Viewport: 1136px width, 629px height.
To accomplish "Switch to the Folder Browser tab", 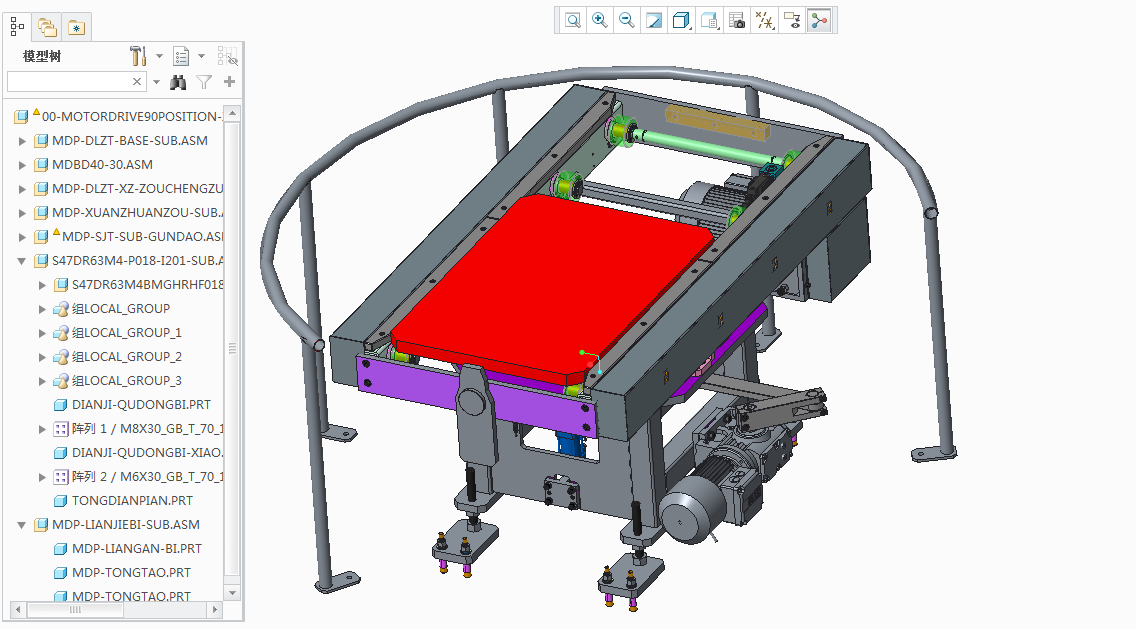I will point(46,26).
